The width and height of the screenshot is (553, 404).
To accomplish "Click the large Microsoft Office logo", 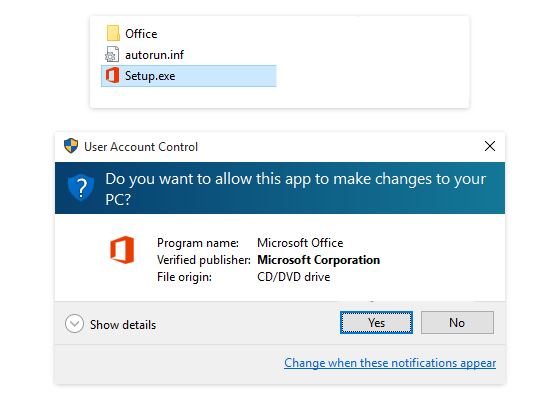I will click(x=122, y=250).
